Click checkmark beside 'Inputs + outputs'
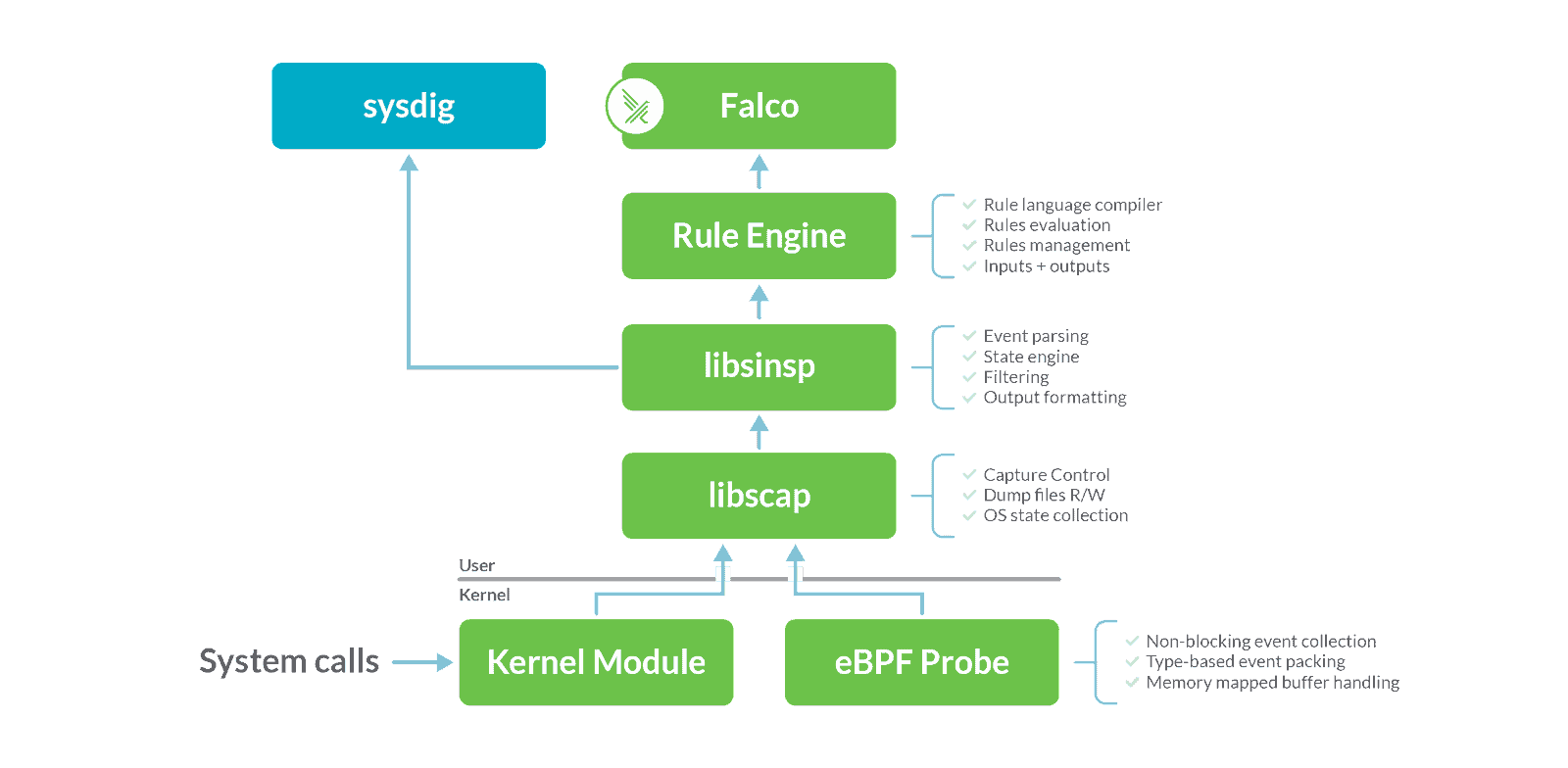The height and width of the screenshot is (768, 1568). coord(969,266)
